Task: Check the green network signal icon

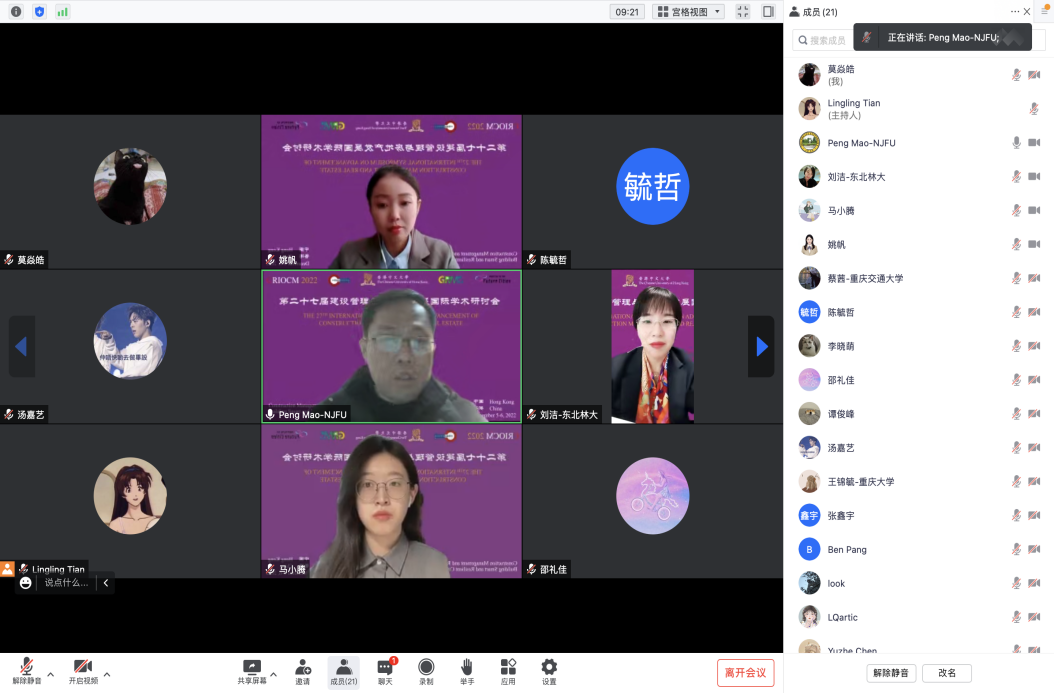Action: point(63,12)
